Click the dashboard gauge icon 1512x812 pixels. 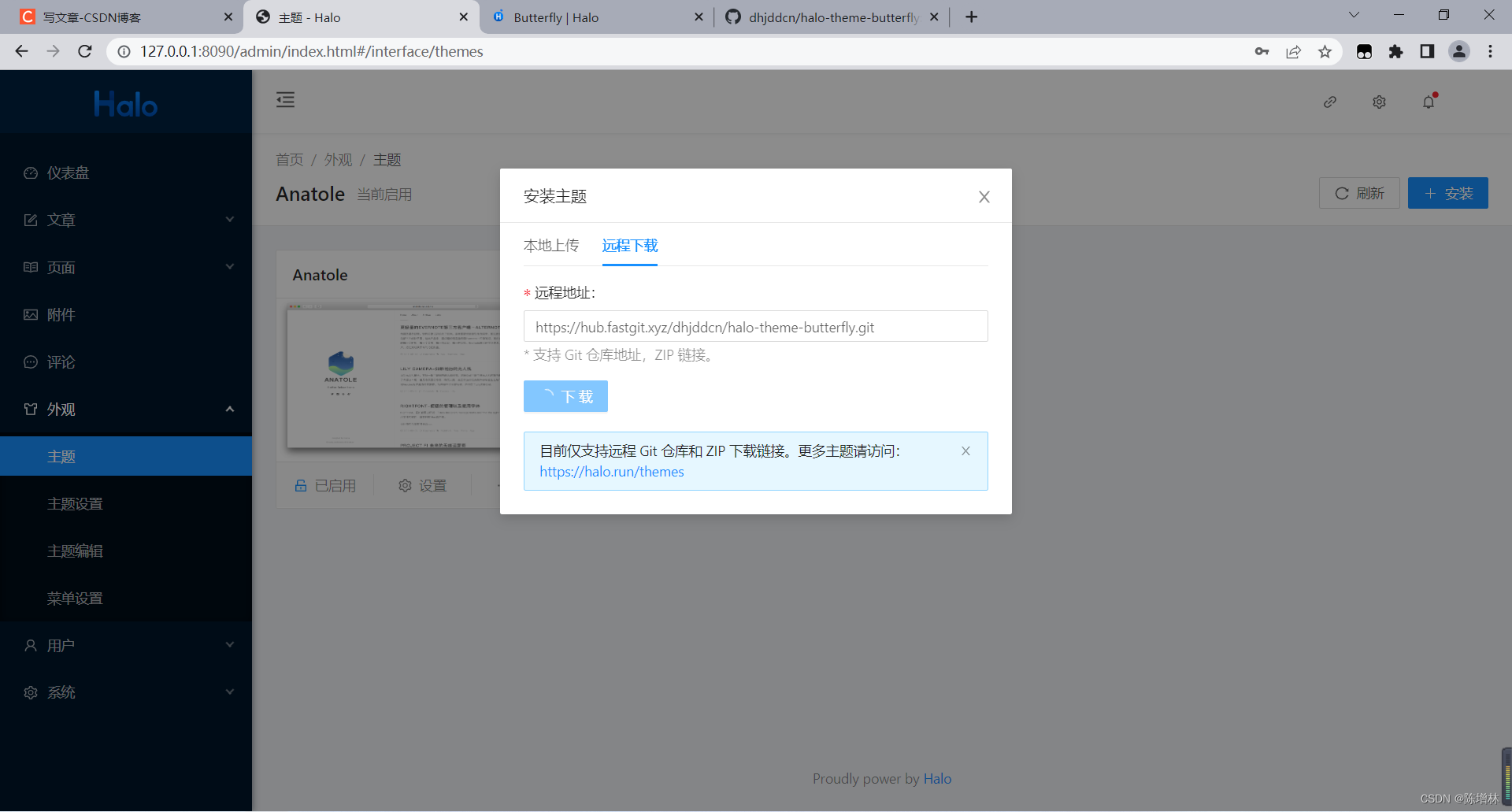click(31, 172)
